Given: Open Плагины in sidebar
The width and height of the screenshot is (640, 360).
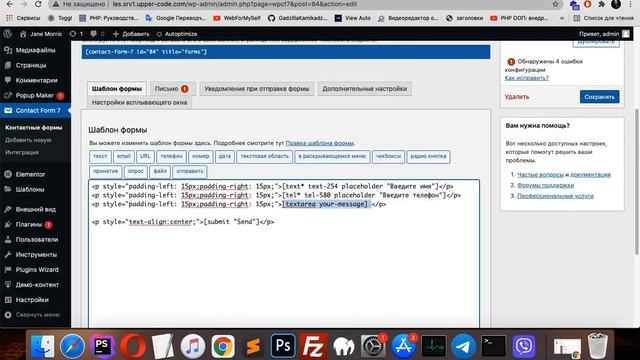Looking at the screenshot, I should 35,224.
